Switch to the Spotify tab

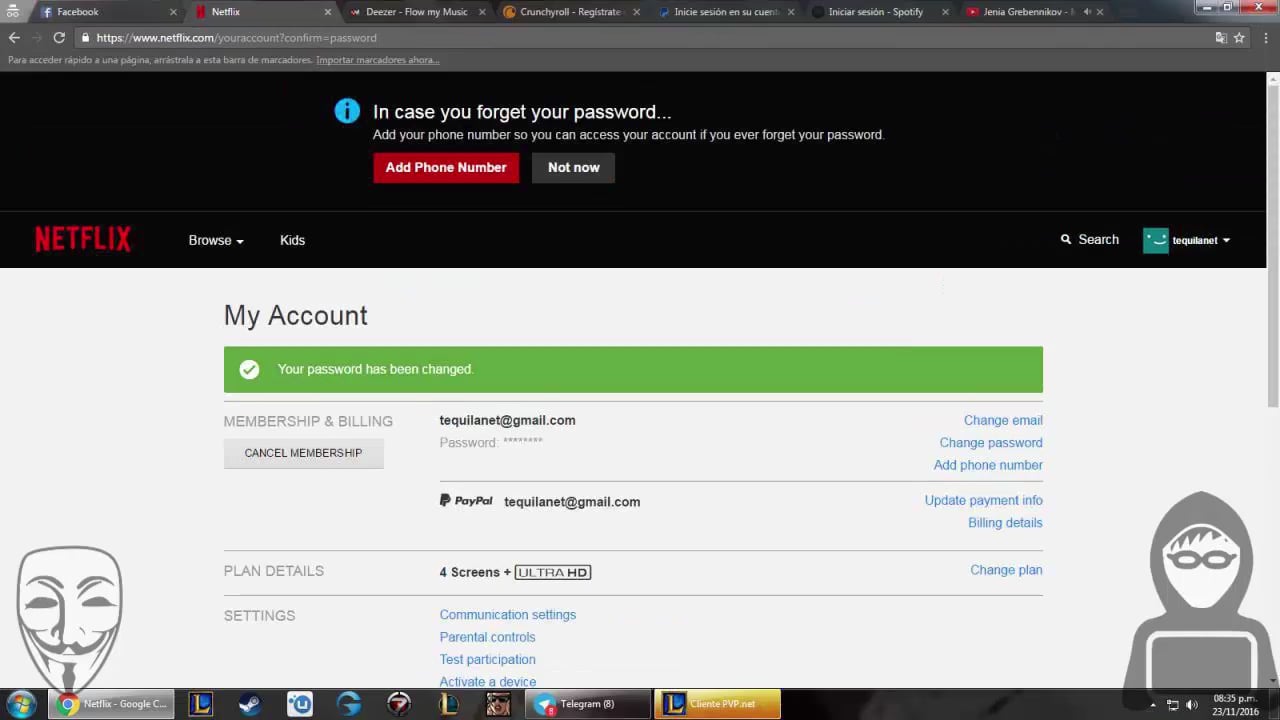(x=878, y=12)
